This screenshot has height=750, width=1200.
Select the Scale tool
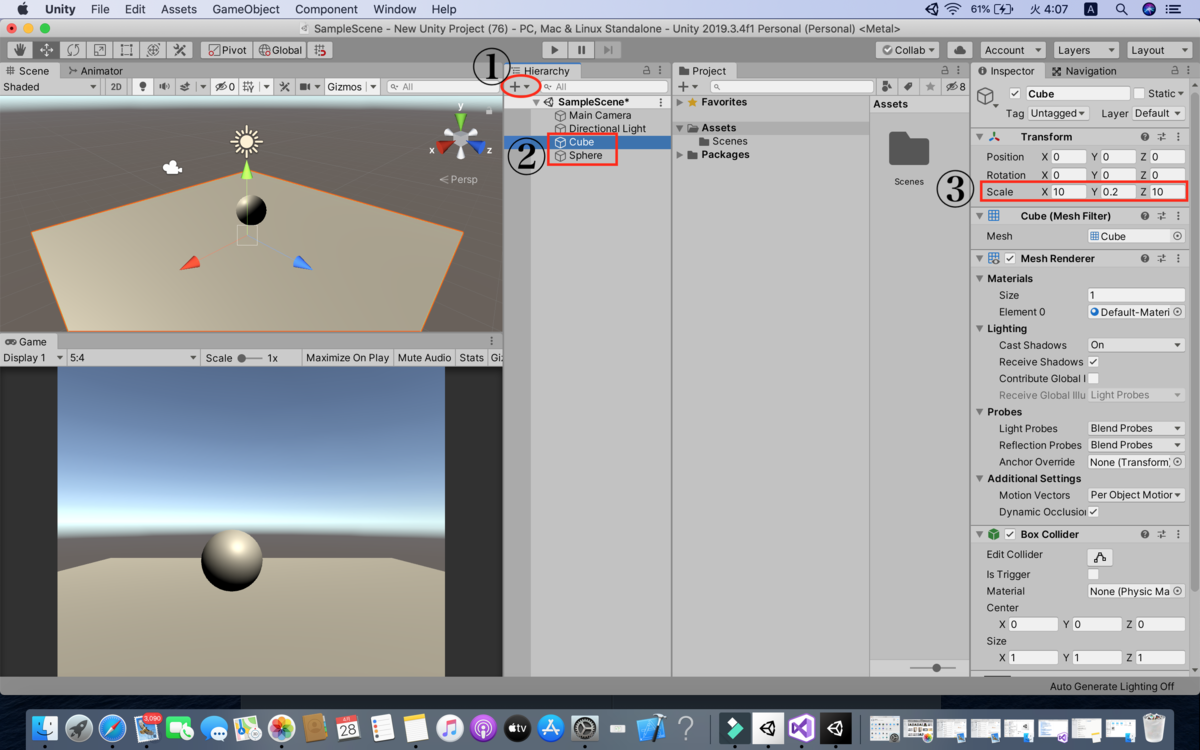pos(100,50)
